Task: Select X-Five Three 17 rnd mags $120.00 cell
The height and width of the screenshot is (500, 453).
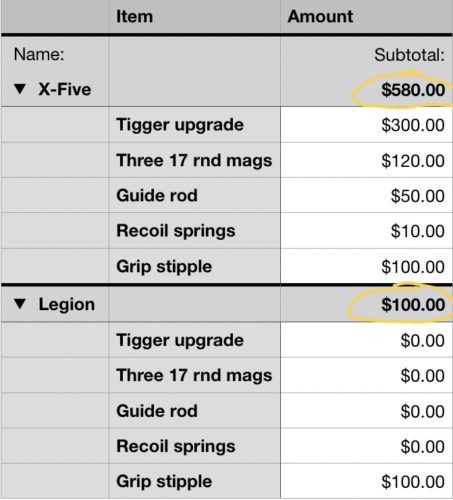Action: pyautogui.click(x=367, y=160)
